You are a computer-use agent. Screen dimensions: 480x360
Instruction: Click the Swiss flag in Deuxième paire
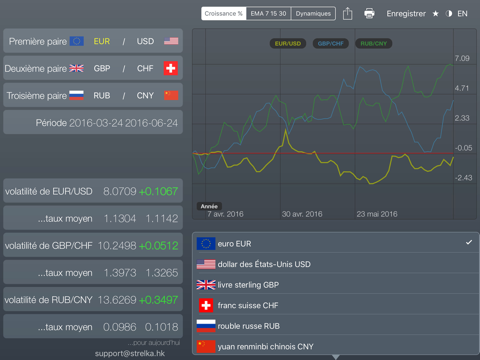click(x=171, y=68)
